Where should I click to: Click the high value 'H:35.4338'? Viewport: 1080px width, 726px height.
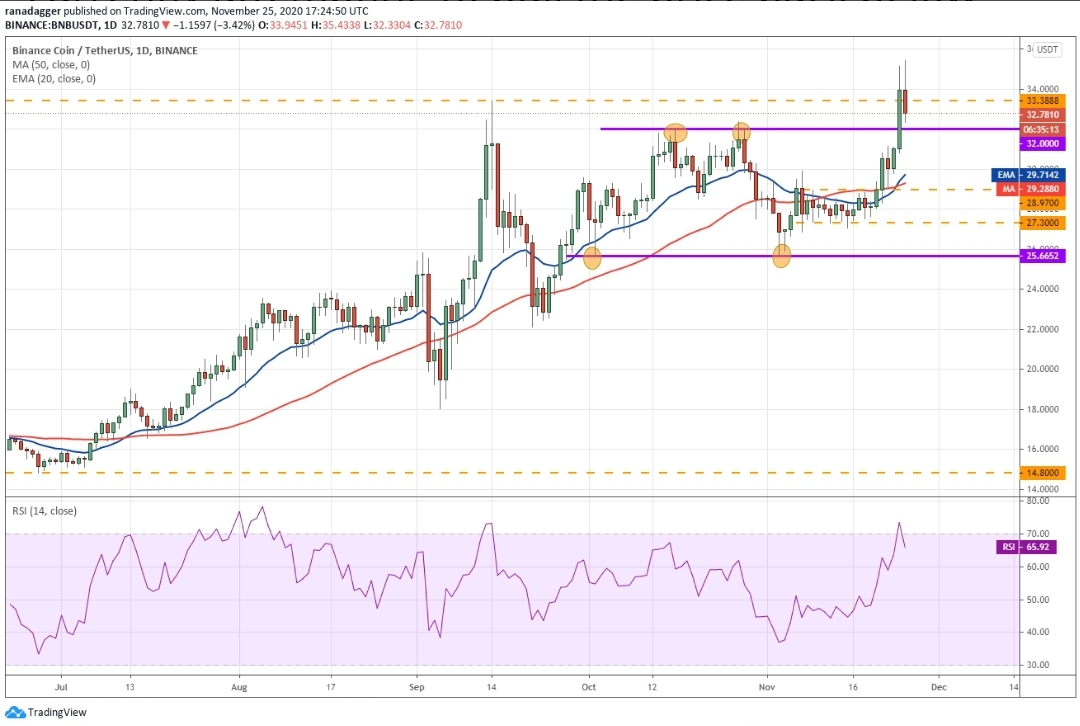[336, 25]
